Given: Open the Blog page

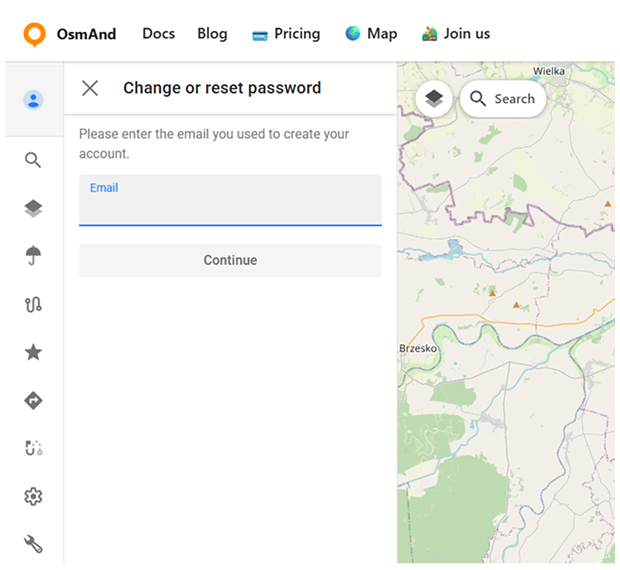Looking at the screenshot, I should tap(212, 34).
